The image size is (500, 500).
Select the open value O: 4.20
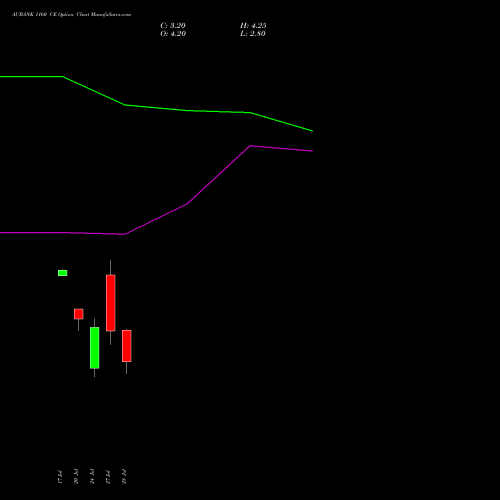coord(173,34)
